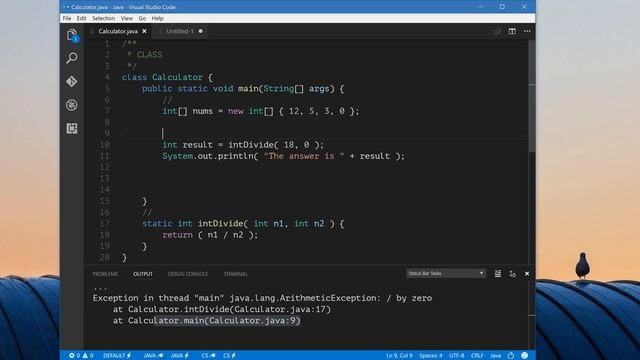Open the Extensions view icon
Screen dimensions: 640x360
coord(72,129)
